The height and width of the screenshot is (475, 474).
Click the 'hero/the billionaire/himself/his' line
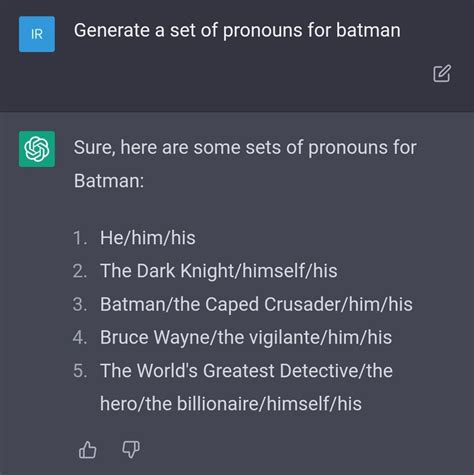click(x=231, y=404)
